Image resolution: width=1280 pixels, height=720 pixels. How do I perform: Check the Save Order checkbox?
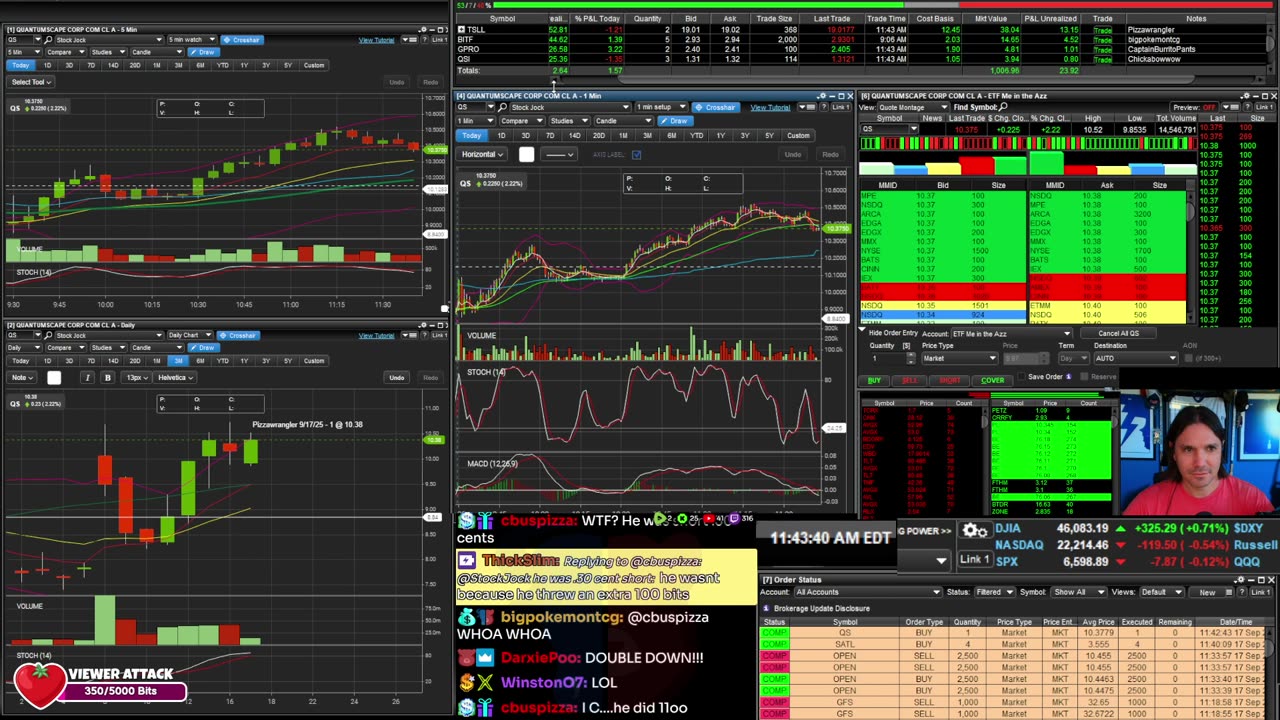[1021, 376]
